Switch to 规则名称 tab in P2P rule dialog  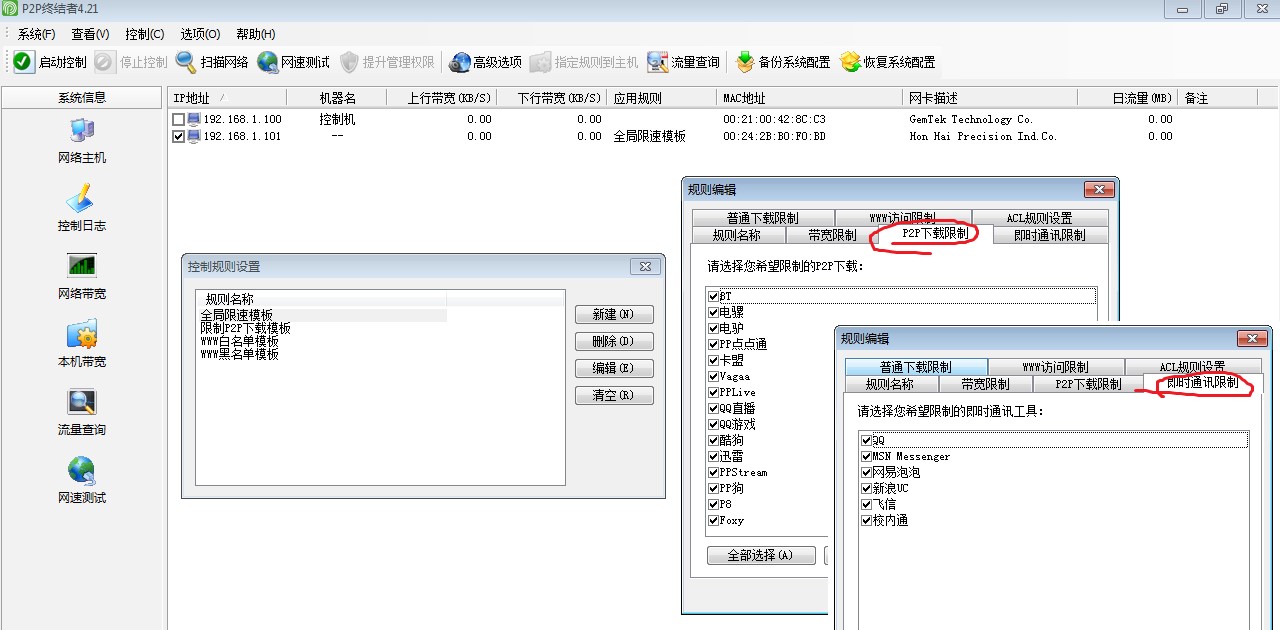(x=737, y=235)
